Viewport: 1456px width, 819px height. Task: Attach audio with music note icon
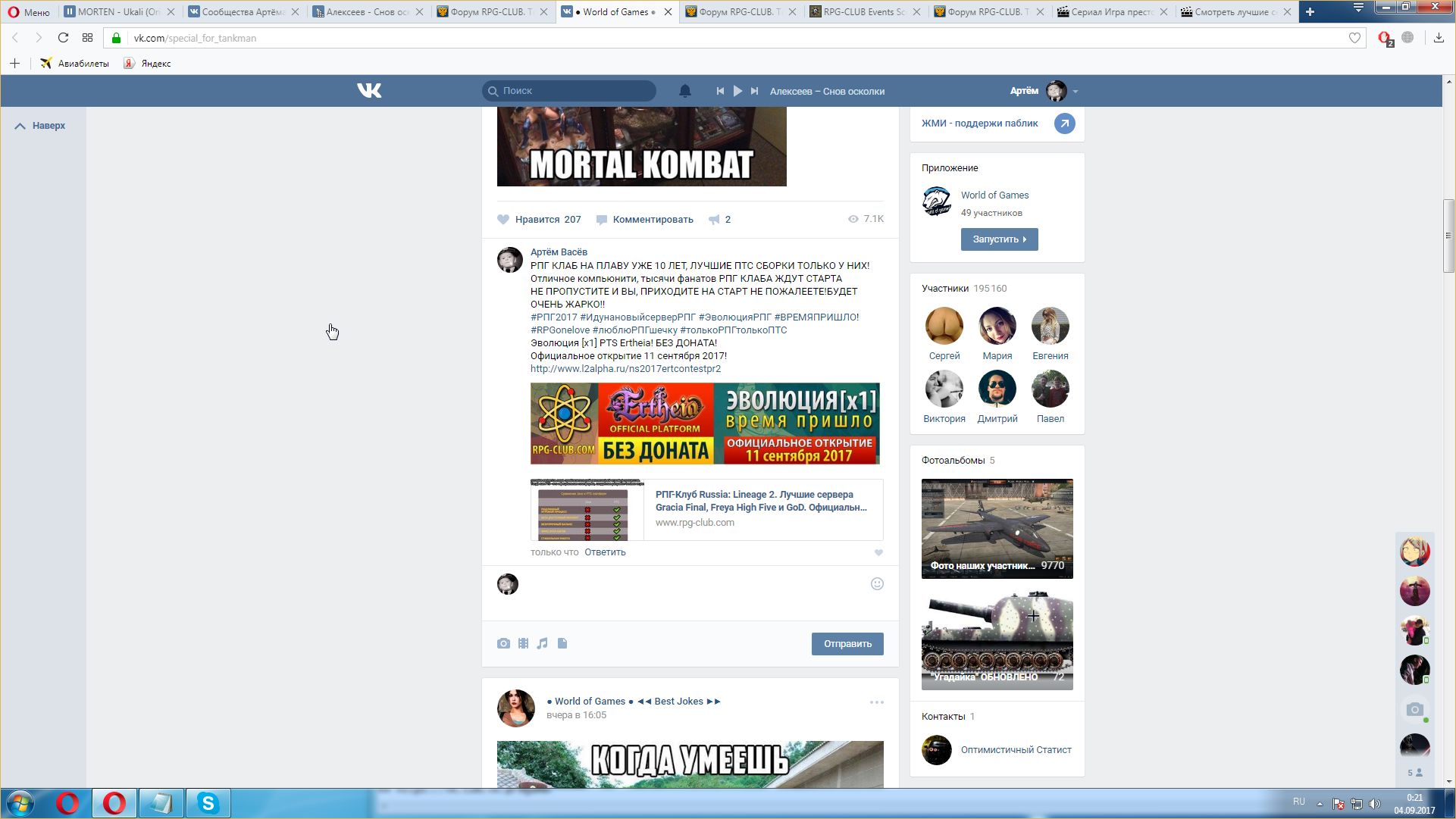pyautogui.click(x=542, y=644)
